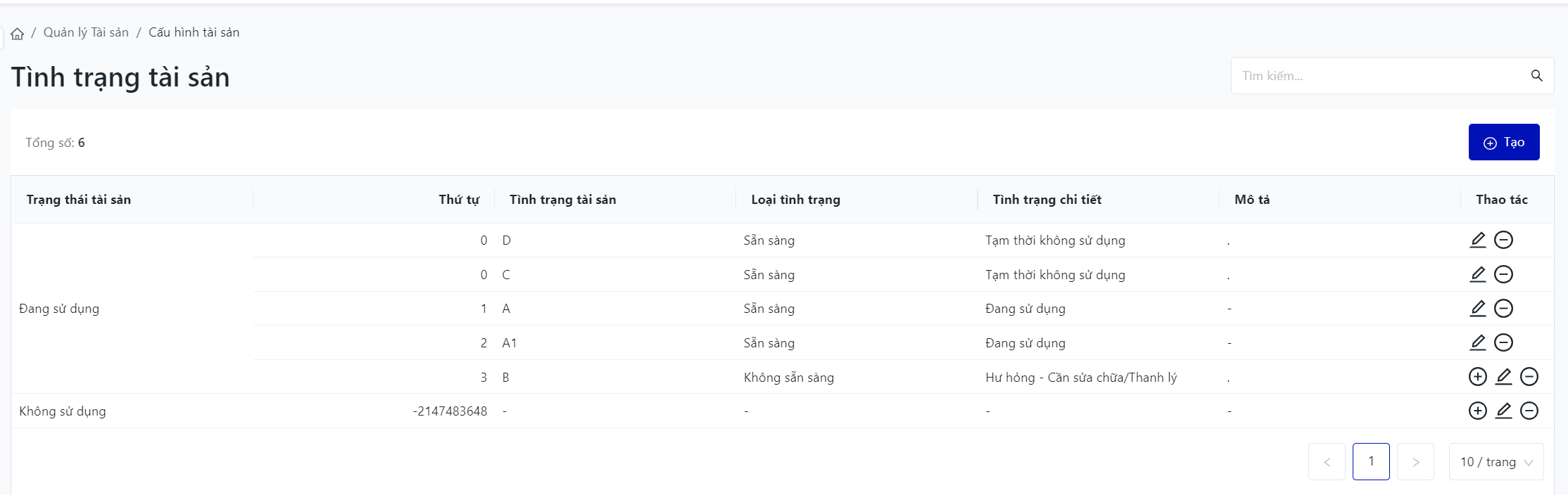This screenshot has height=495, width=1568.
Task: Edit the Không sử dụng row
Action: [x=1503, y=411]
